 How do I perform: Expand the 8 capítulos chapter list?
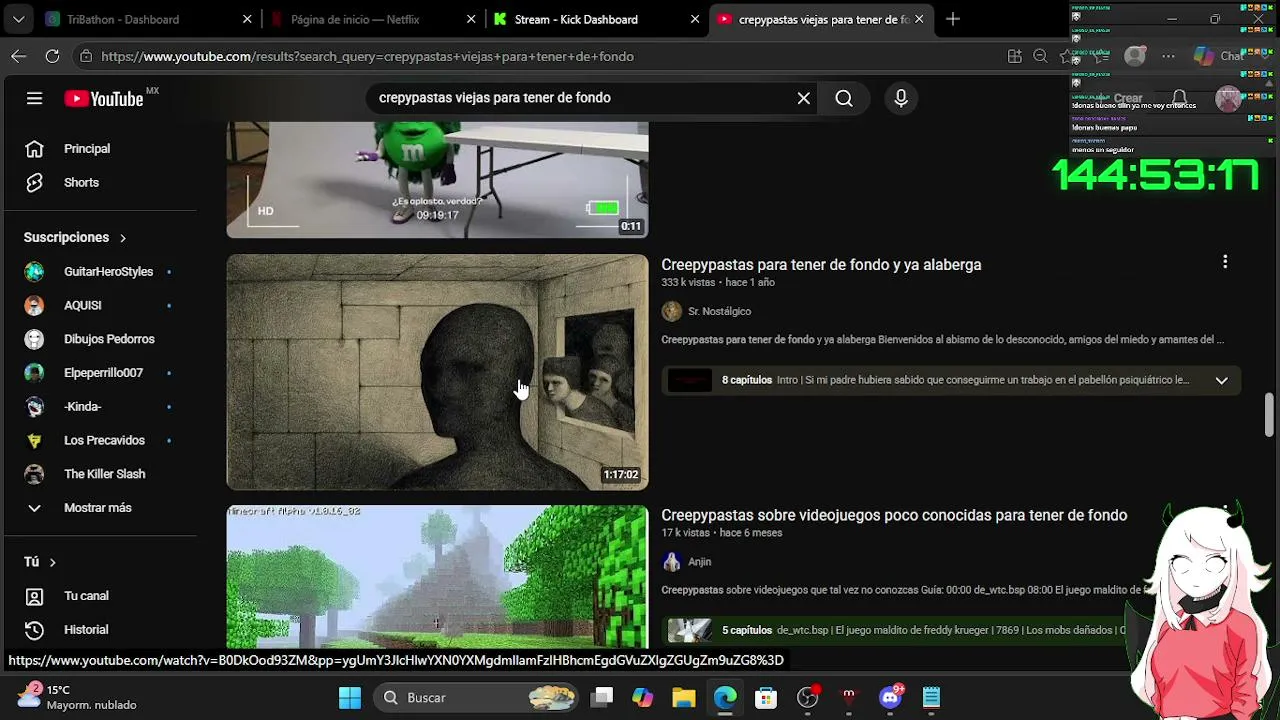tap(1221, 380)
